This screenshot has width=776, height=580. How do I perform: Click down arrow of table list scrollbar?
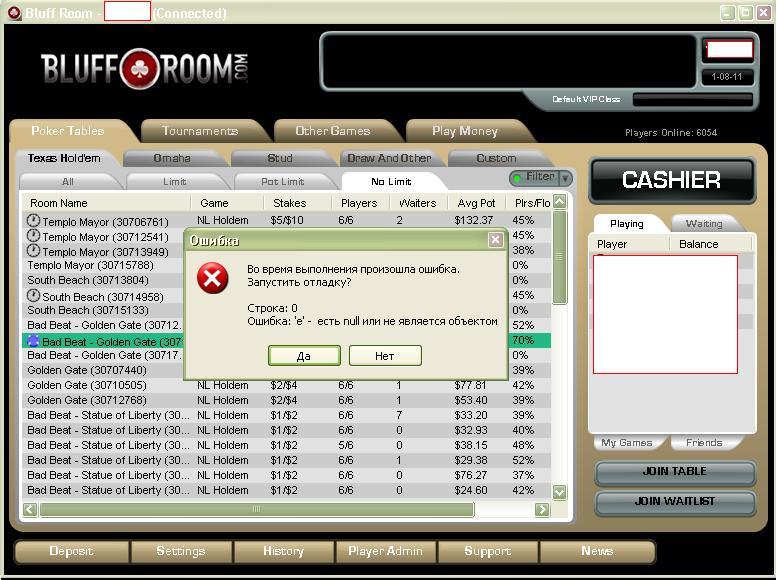coord(560,492)
